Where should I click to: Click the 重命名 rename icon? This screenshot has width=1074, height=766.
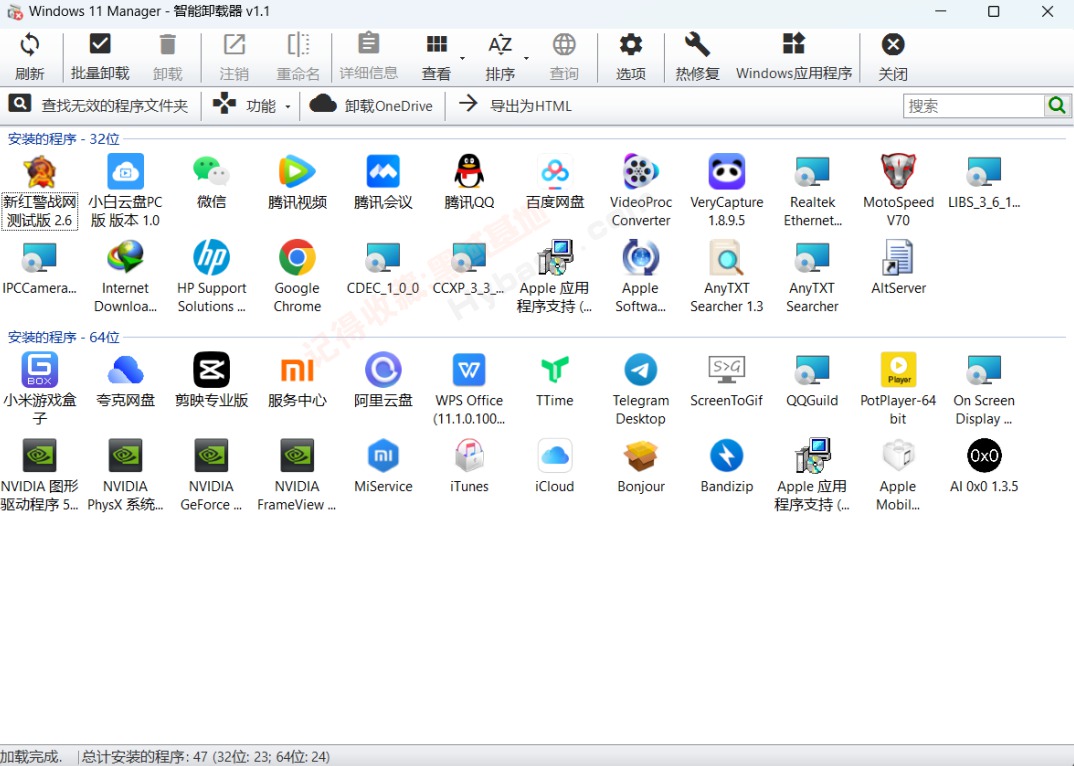pos(298,45)
